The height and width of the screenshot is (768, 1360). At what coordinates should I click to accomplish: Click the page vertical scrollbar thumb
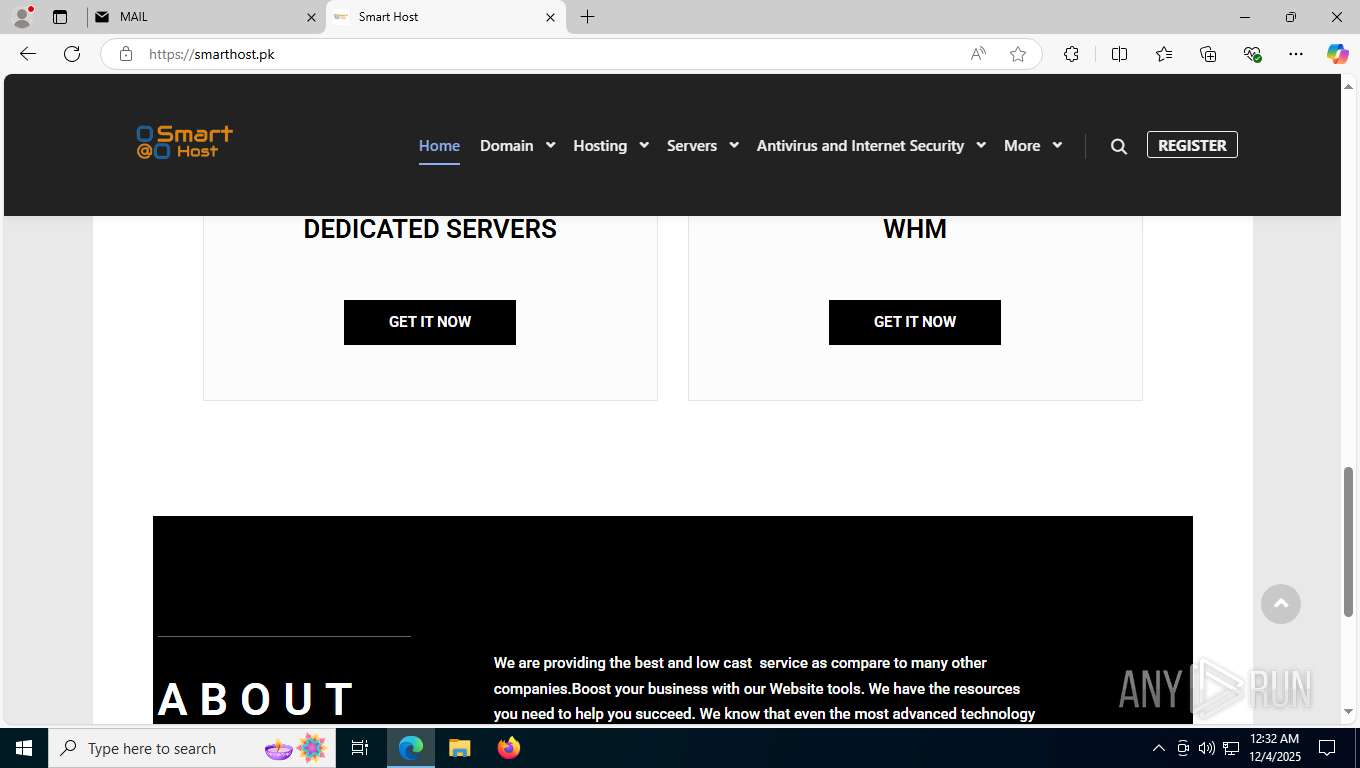(x=1349, y=542)
